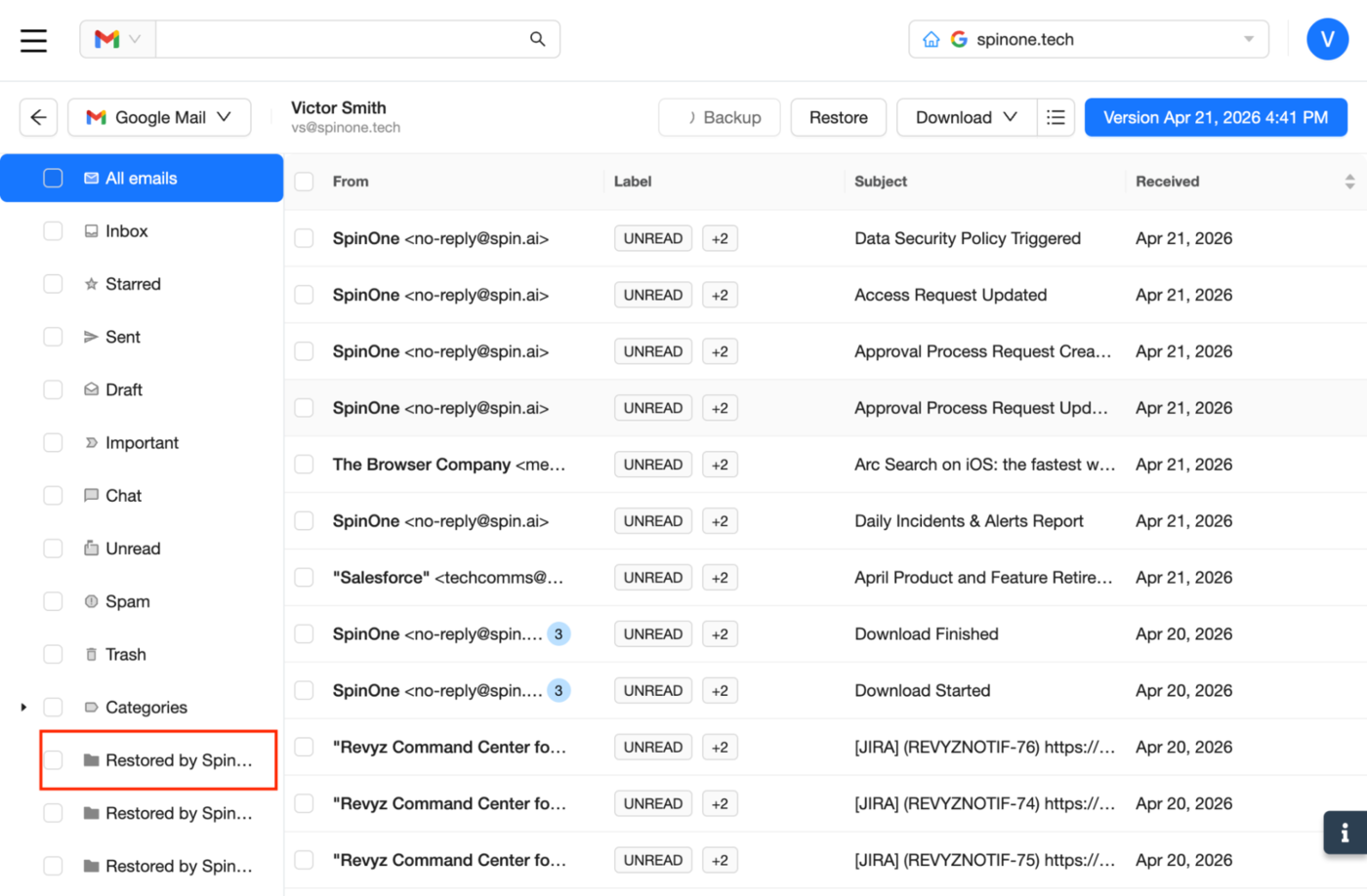Viewport: 1367px width, 896px height.
Task: Open the mail service selector next to search
Action: click(x=117, y=39)
